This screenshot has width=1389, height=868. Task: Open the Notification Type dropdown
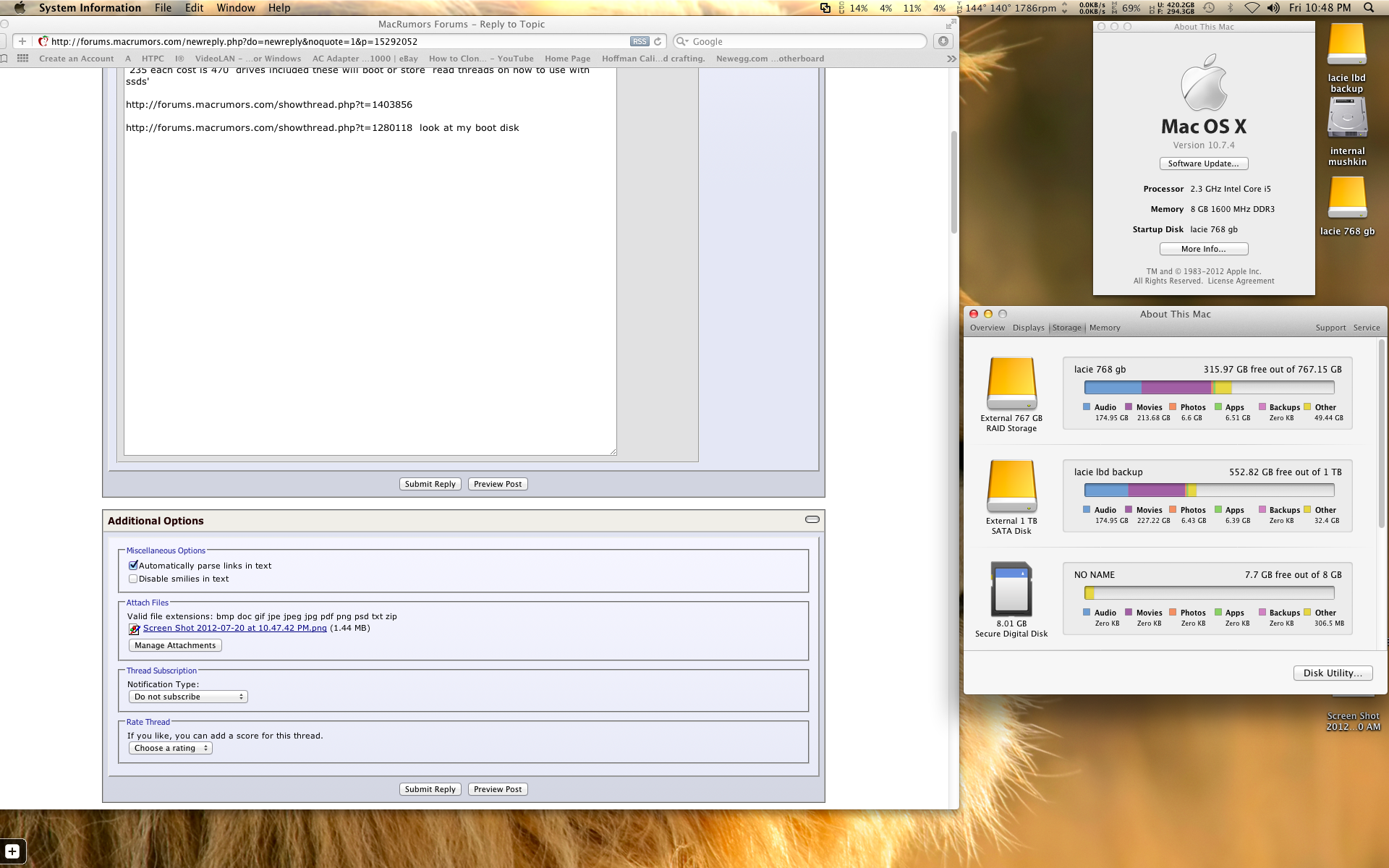pos(188,697)
